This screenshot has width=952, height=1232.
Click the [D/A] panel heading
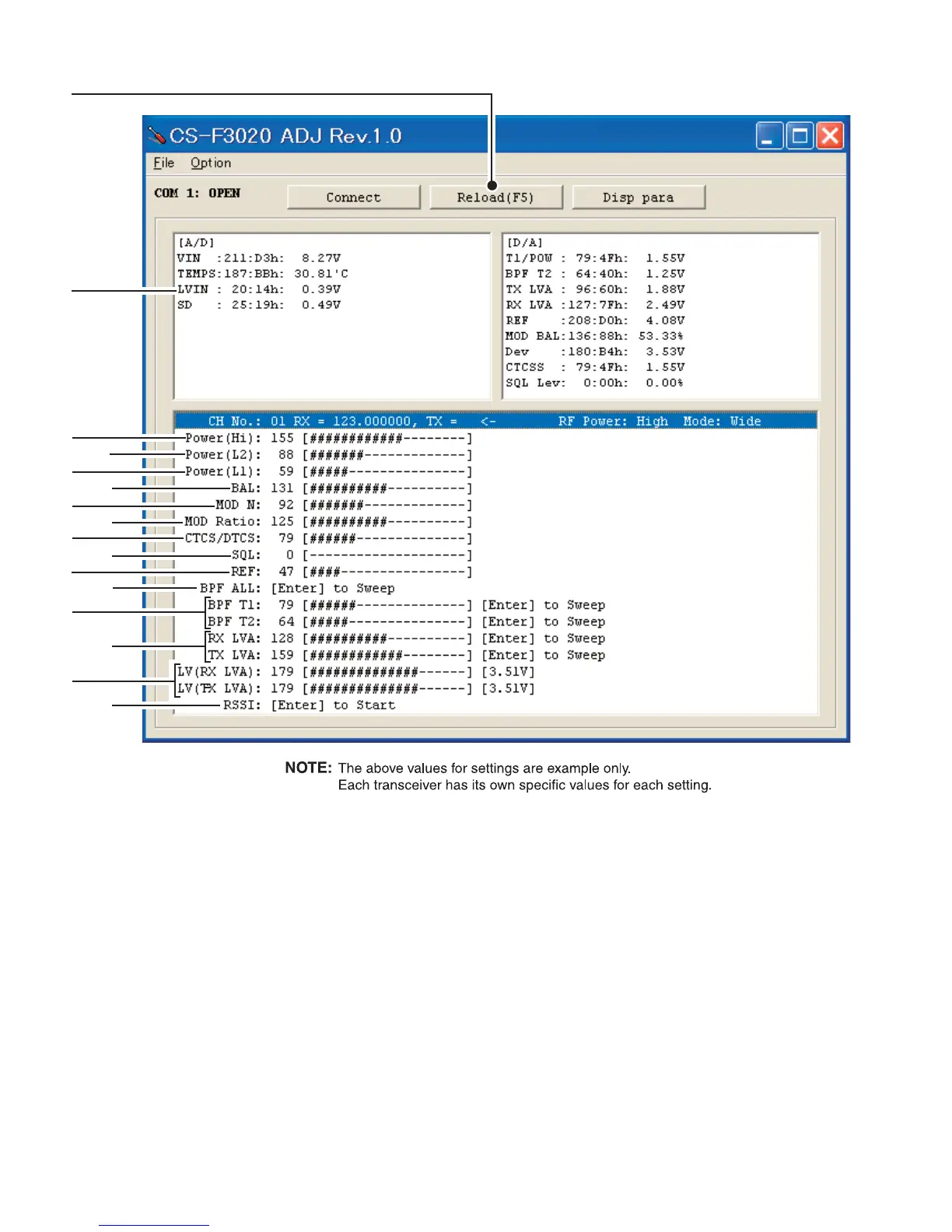[525, 243]
